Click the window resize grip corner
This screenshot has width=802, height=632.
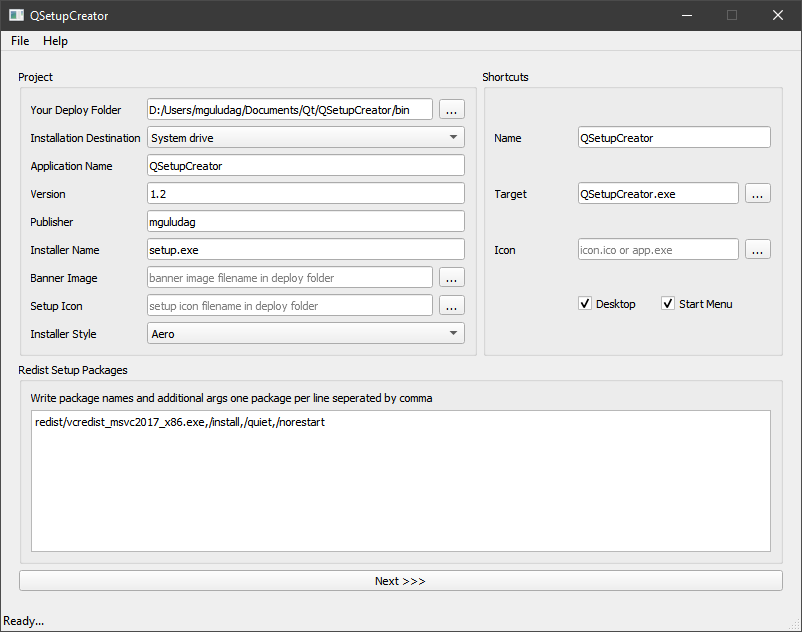point(795,625)
